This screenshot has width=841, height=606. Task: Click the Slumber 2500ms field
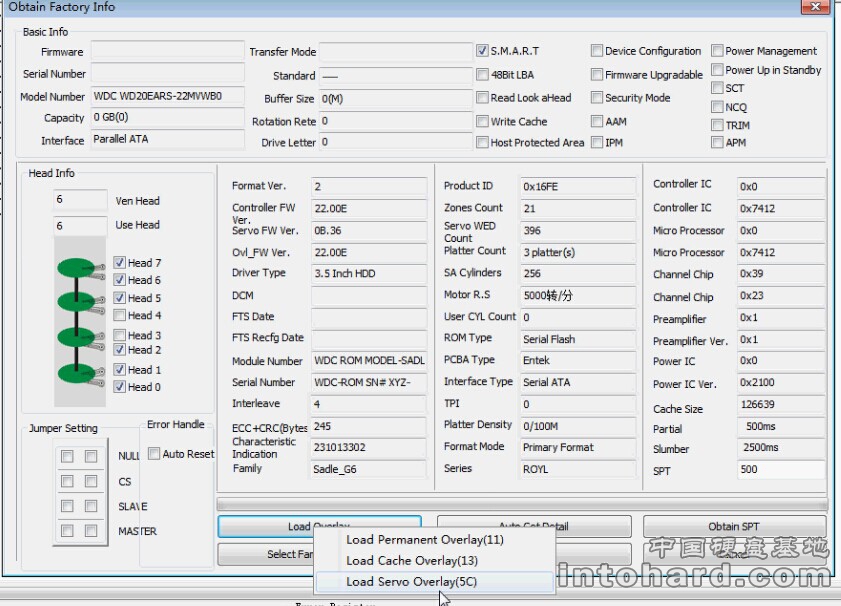(781, 447)
